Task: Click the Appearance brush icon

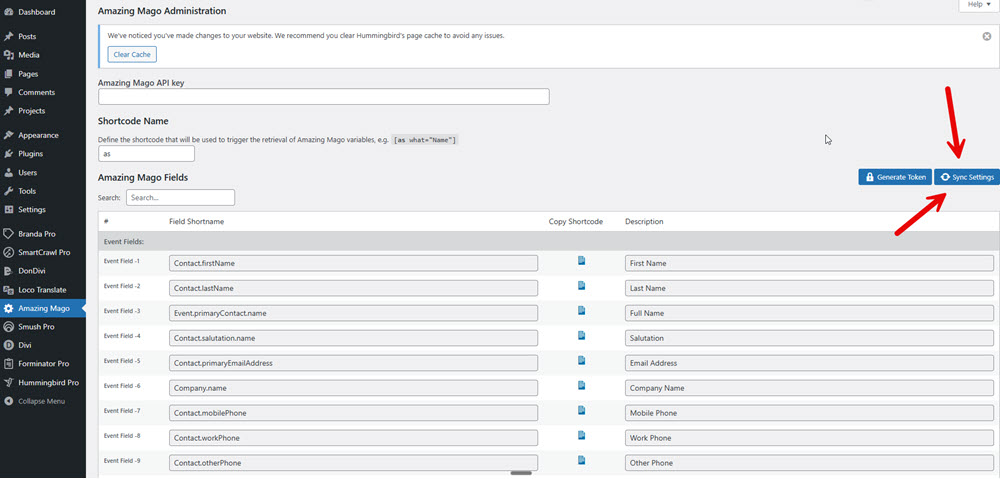Action: (x=8, y=135)
